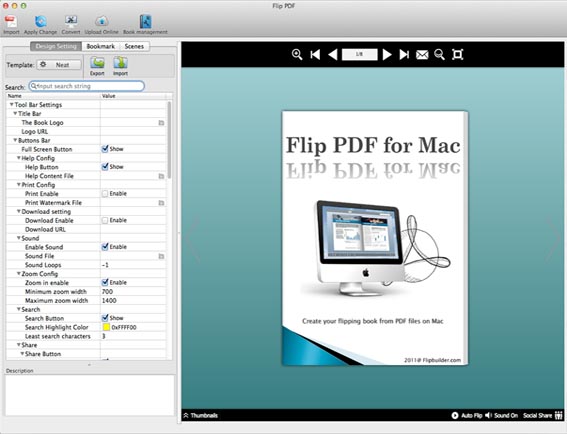Browse for The Book Logo file

click(161, 123)
